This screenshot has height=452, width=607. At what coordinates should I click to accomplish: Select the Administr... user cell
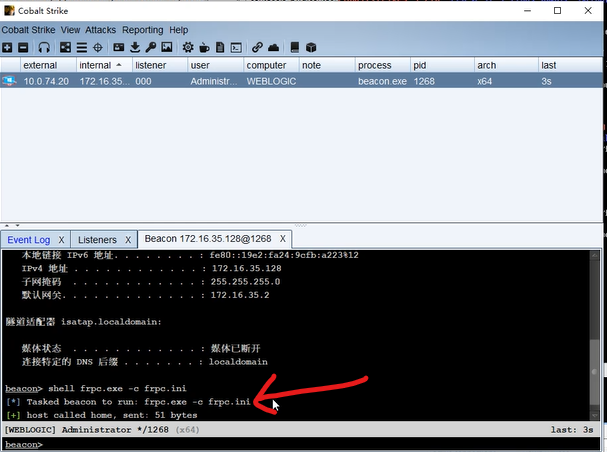click(x=214, y=81)
